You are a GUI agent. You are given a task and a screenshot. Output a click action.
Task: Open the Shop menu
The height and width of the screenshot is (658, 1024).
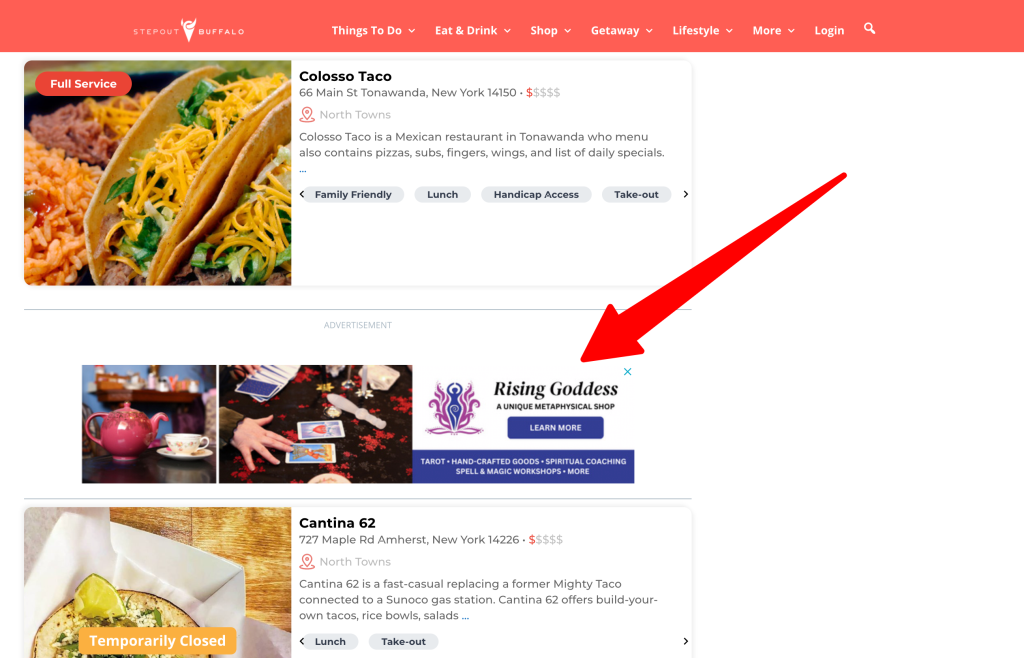coord(551,31)
